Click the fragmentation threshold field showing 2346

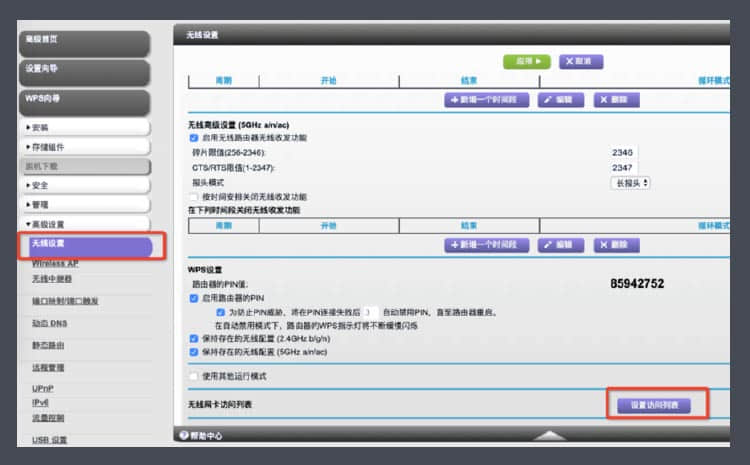tap(623, 153)
